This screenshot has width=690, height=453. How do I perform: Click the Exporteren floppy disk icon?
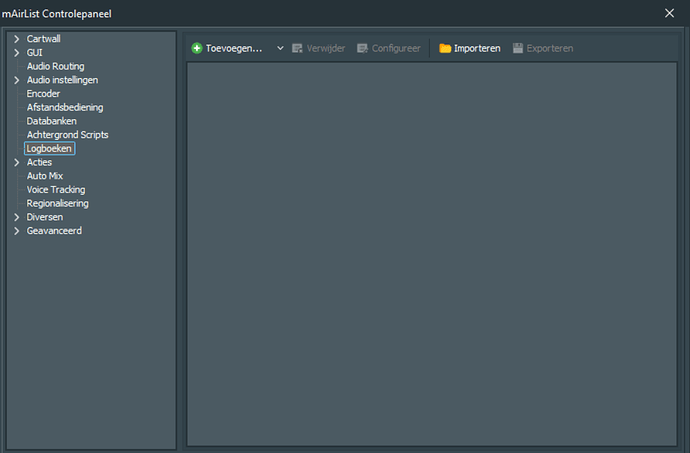point(518,48)
